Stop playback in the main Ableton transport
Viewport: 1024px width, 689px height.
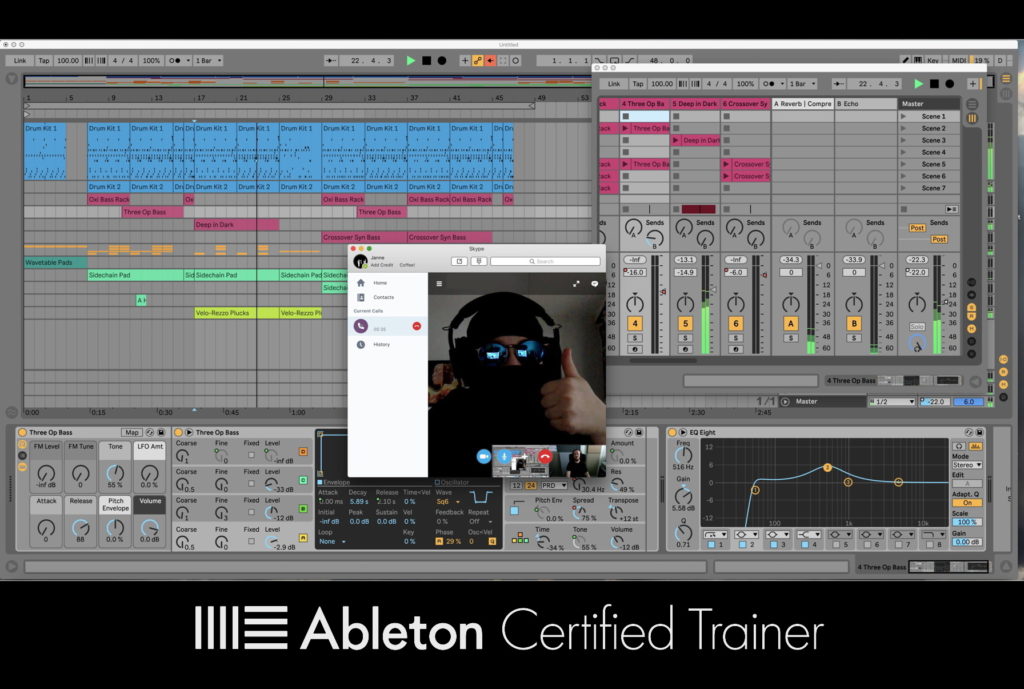pos(426,61)
